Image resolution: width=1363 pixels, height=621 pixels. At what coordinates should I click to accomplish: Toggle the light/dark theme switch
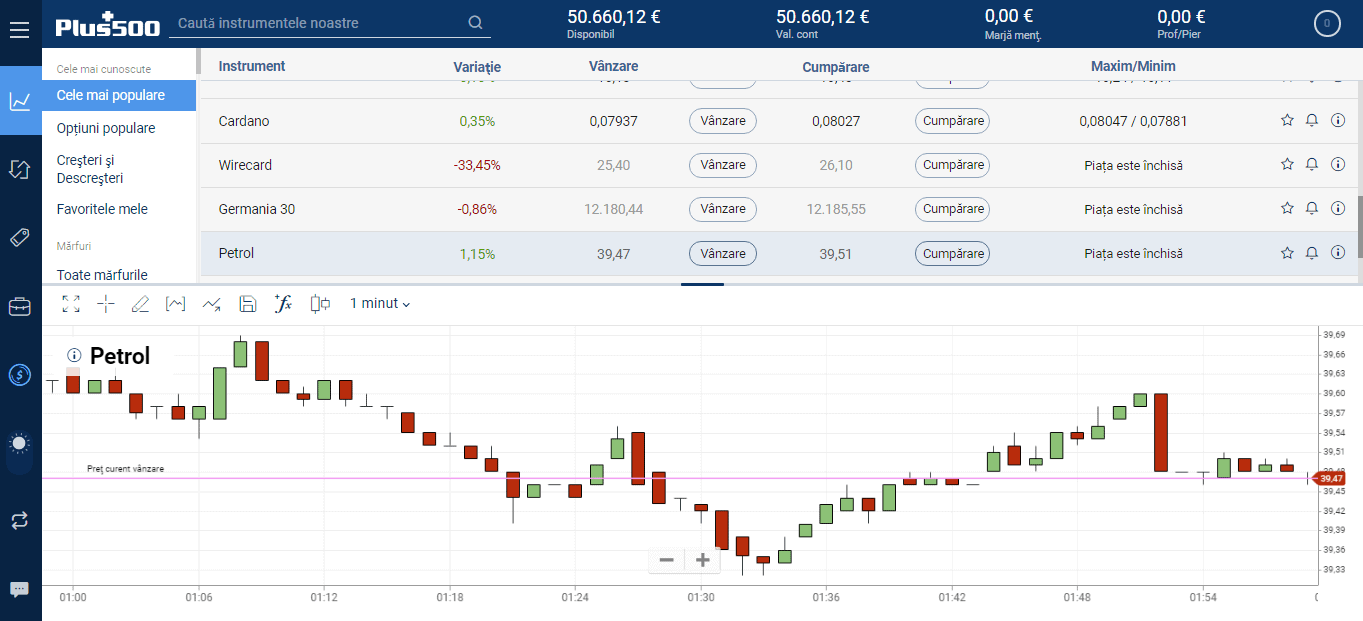19,443
